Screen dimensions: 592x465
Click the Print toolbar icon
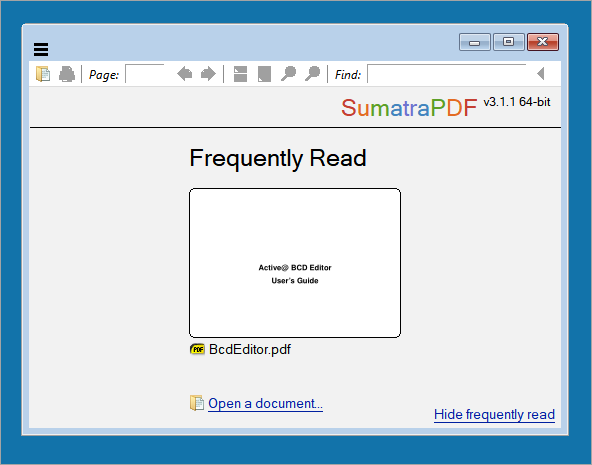67,74
